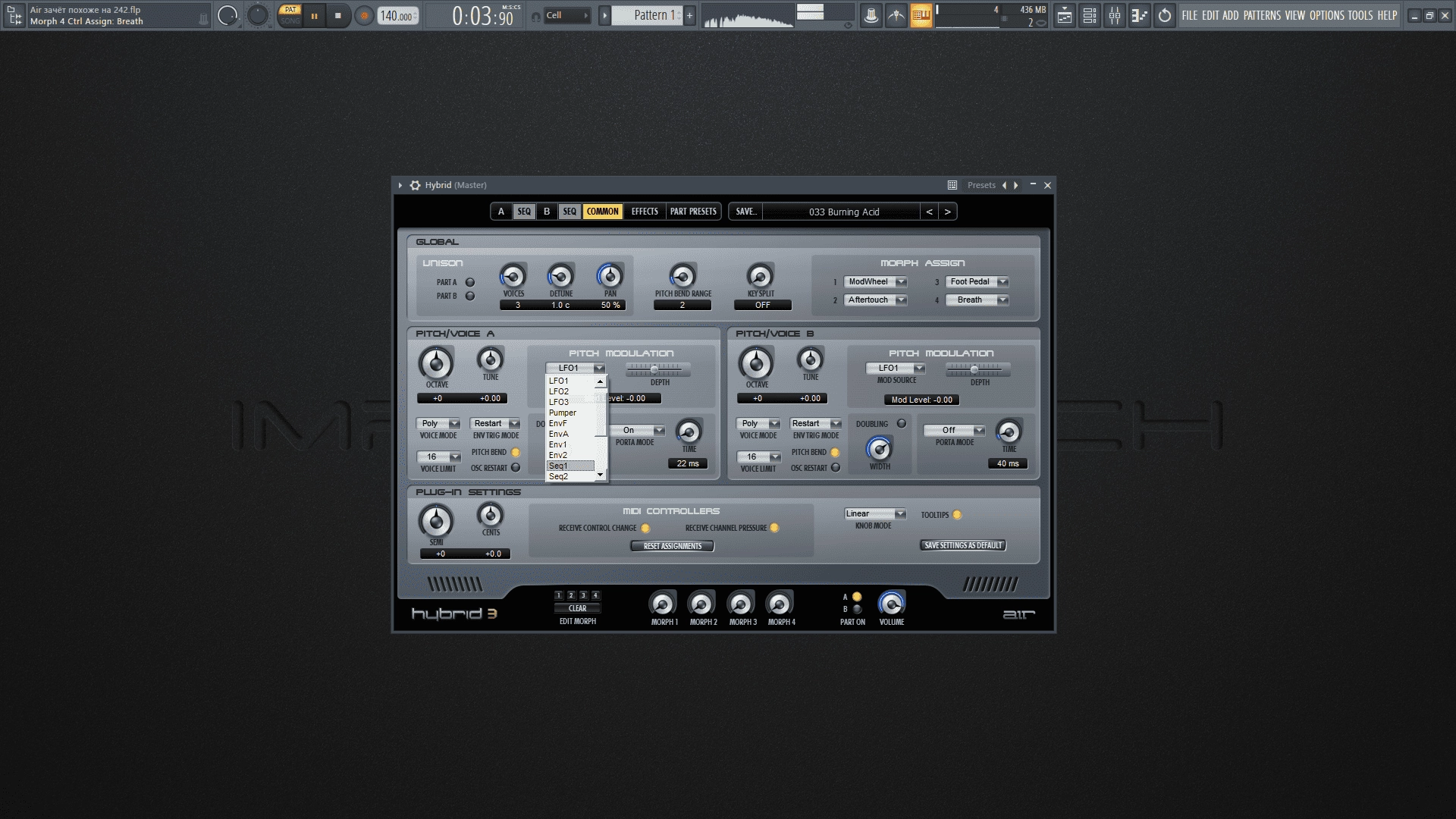Screen dimensions: 1456x819
Task: Switch to part A tab
Action: click(500, 212)
